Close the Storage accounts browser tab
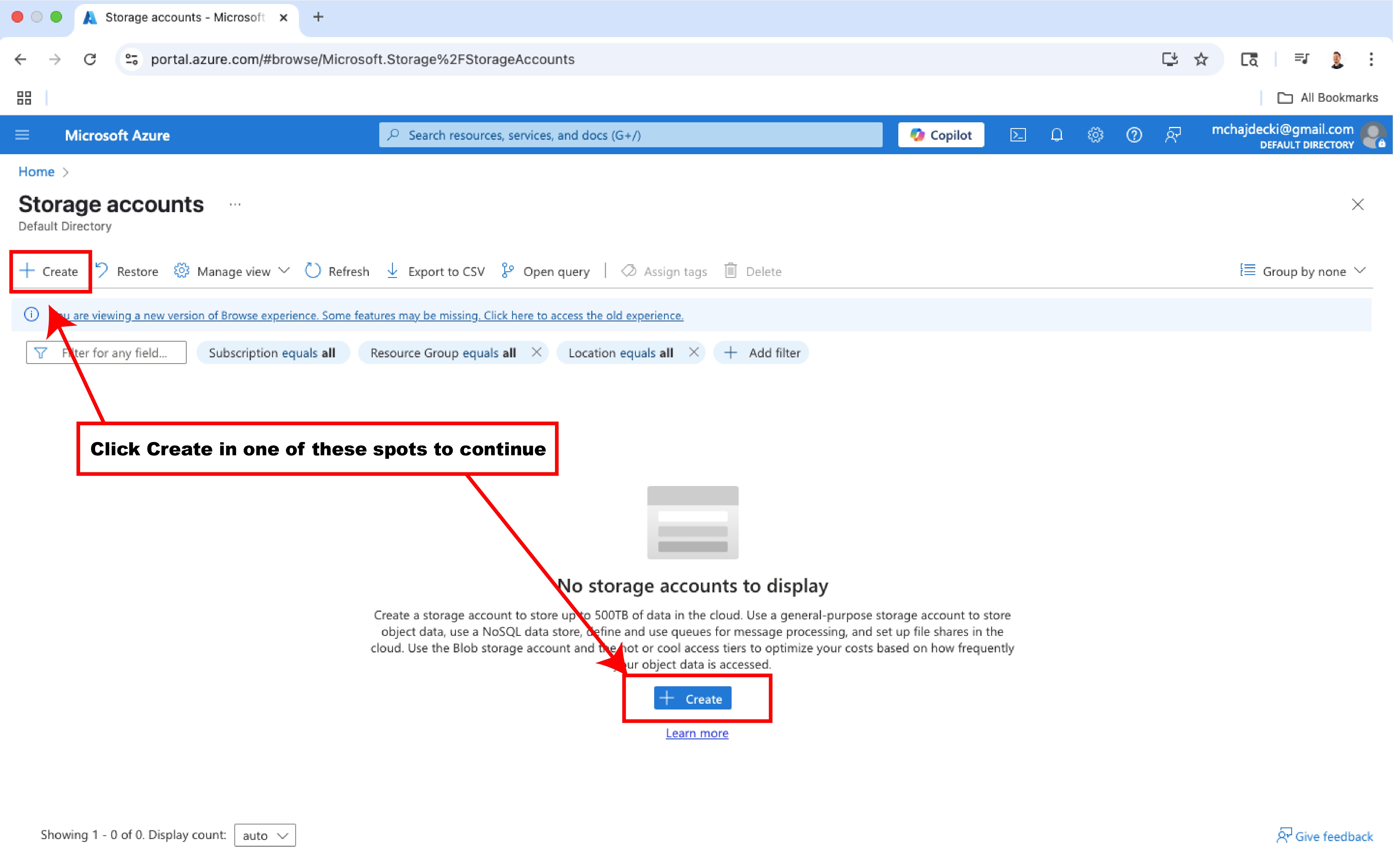This screenshot has height=868, width=1393. click(283, 17)
